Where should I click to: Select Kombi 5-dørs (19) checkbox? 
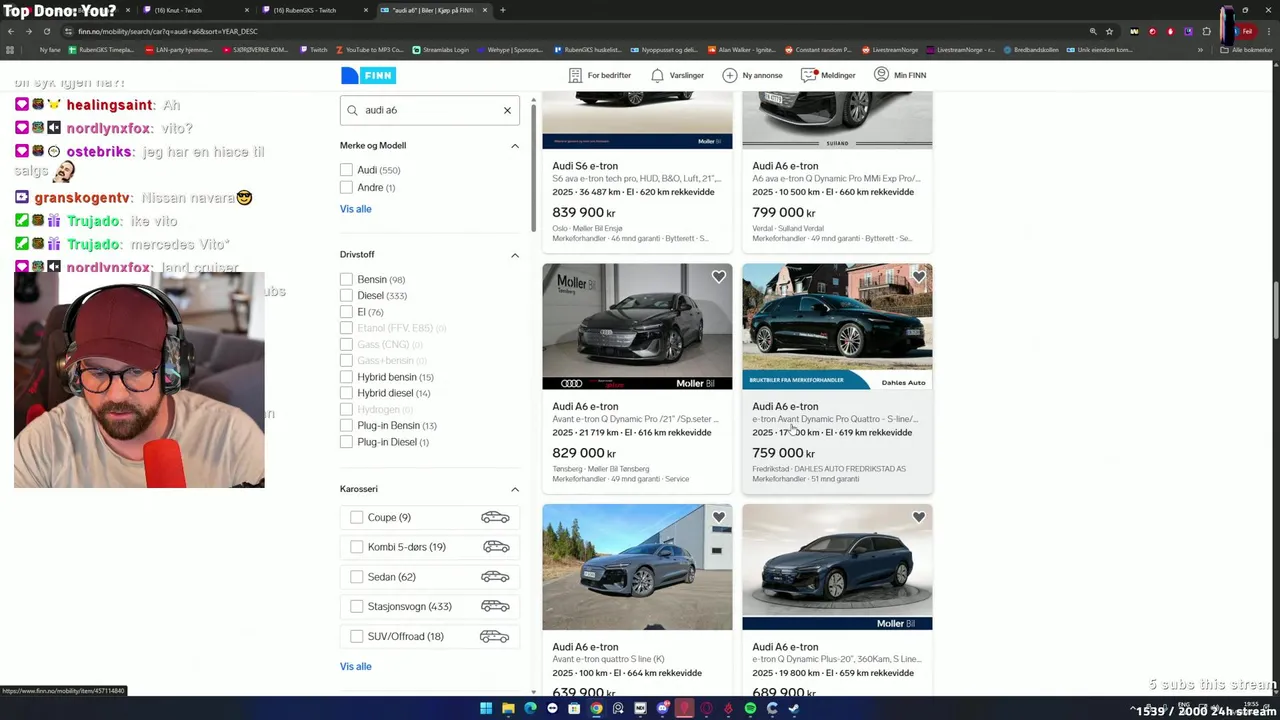[x=357, y=547]
